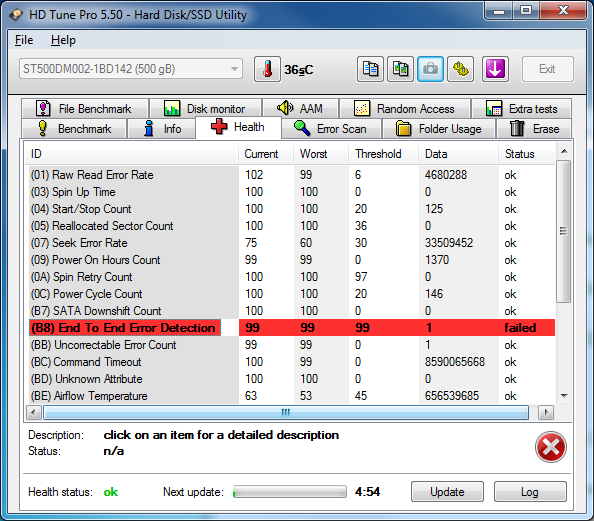
Task: Click the thermometer temperature icon
Action: click(x=267, y=69)
